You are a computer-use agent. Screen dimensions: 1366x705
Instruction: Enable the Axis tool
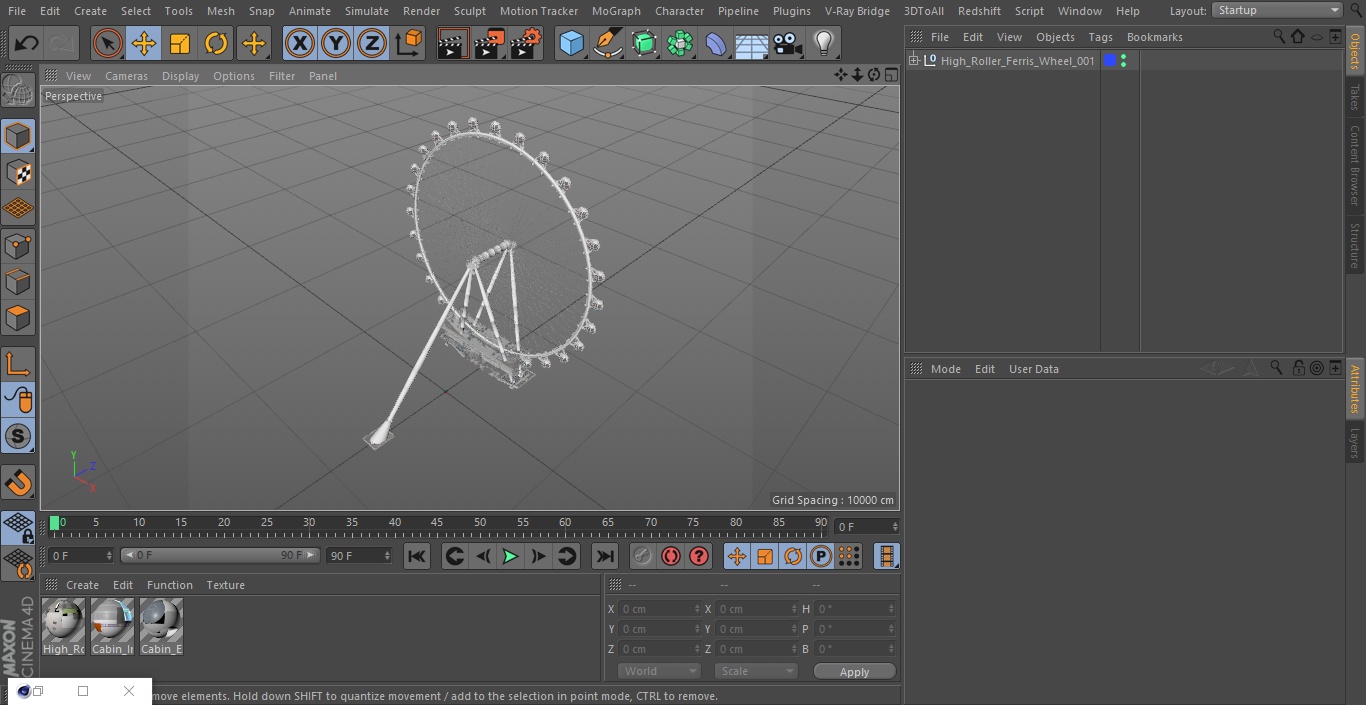[18, 364]
